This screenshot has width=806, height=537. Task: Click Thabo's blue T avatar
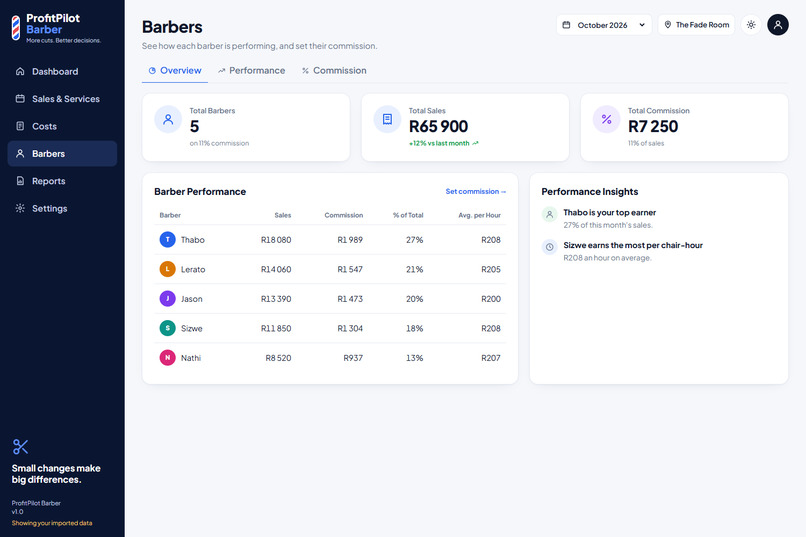tap(168, 239)
